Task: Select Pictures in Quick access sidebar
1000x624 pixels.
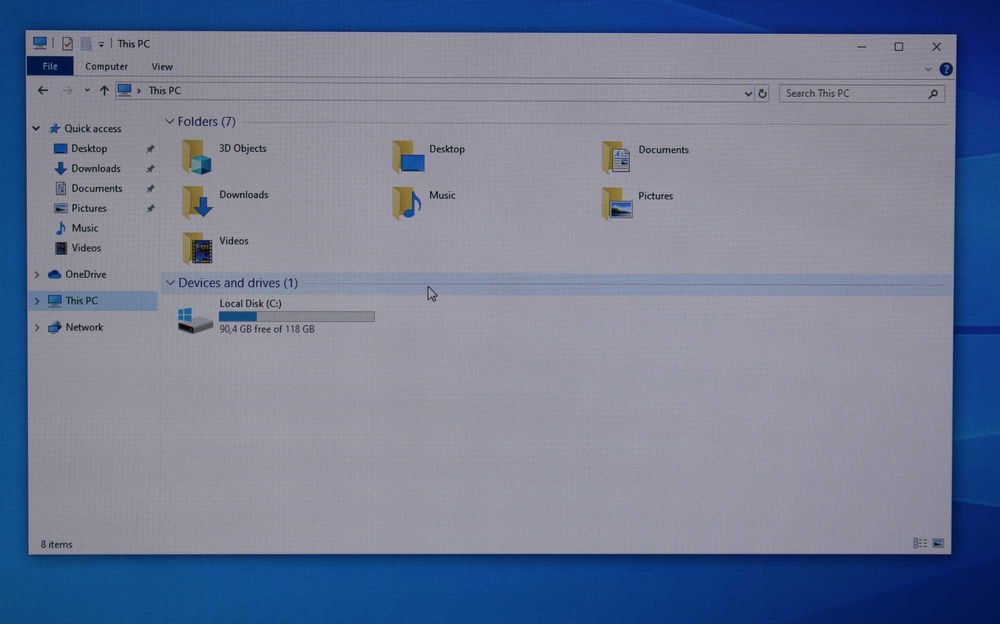Action: (89, 208)
